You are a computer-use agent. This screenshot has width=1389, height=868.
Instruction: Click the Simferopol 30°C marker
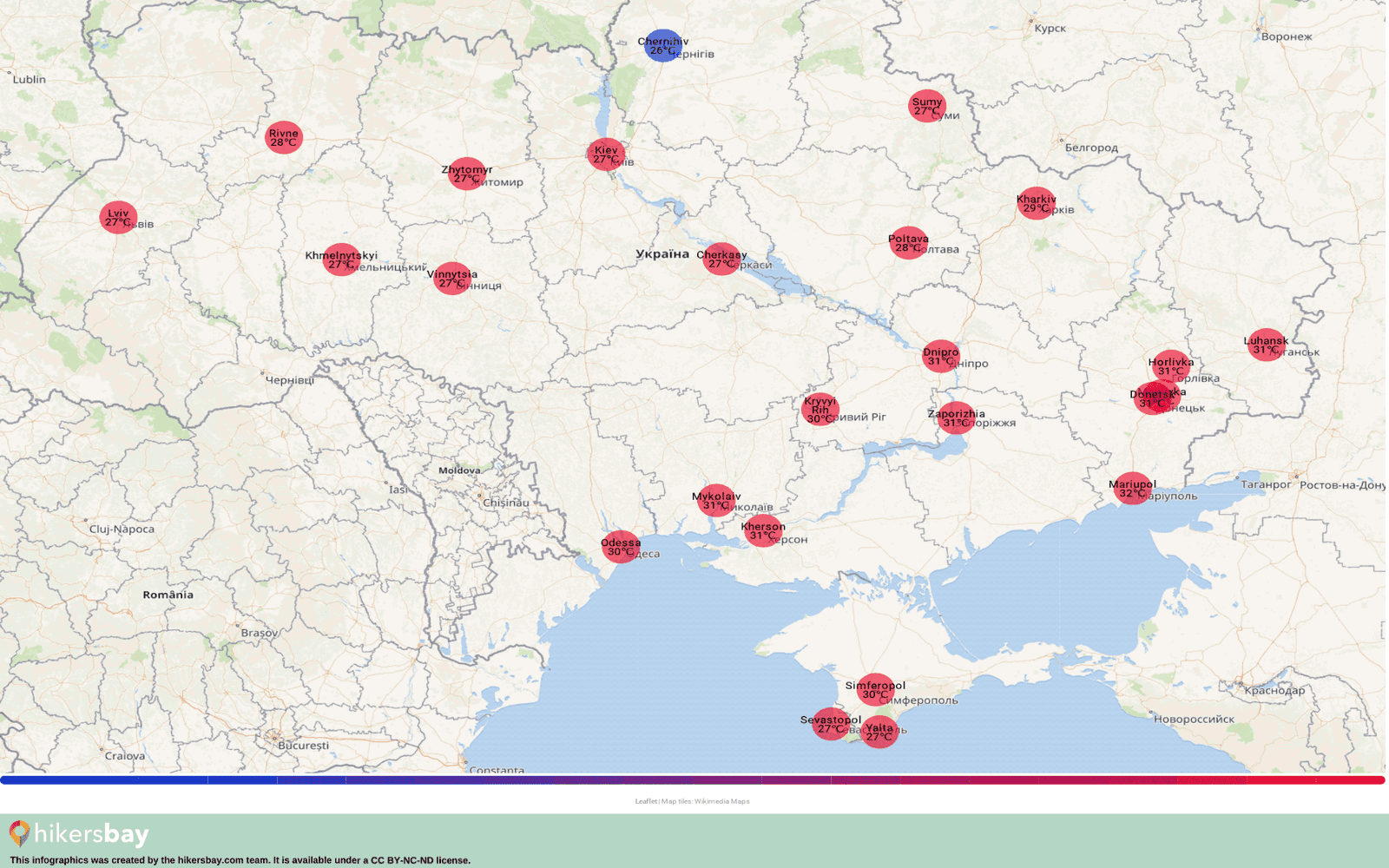tap(875, 689)
